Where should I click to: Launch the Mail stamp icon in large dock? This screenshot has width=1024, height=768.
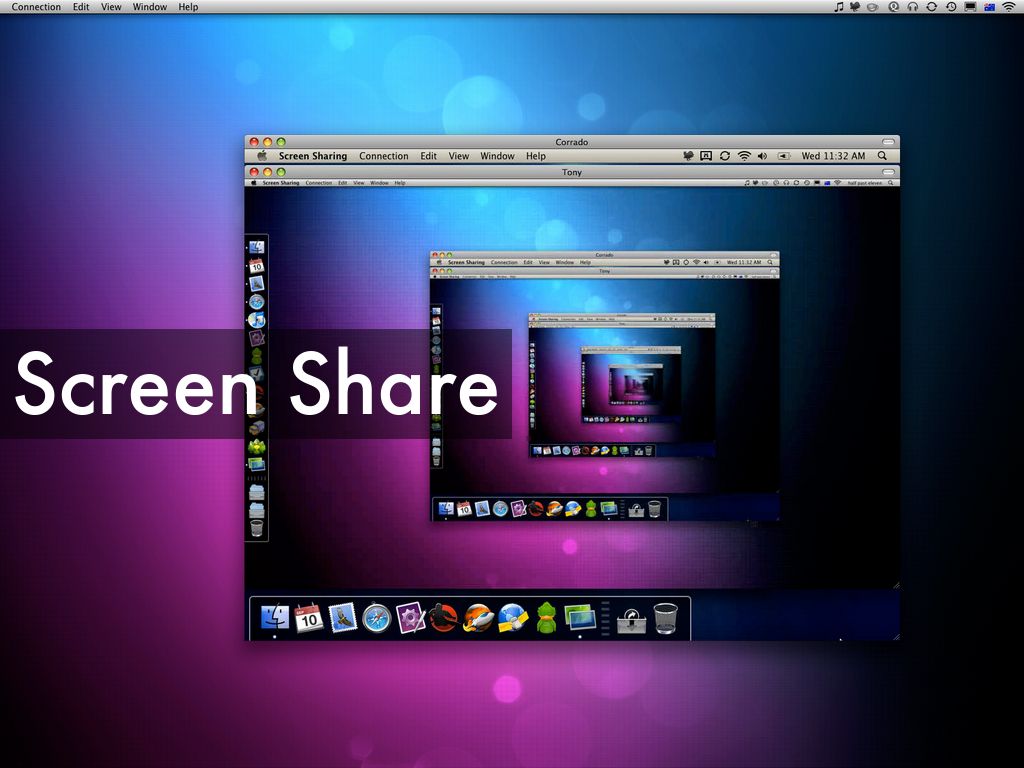343,618
